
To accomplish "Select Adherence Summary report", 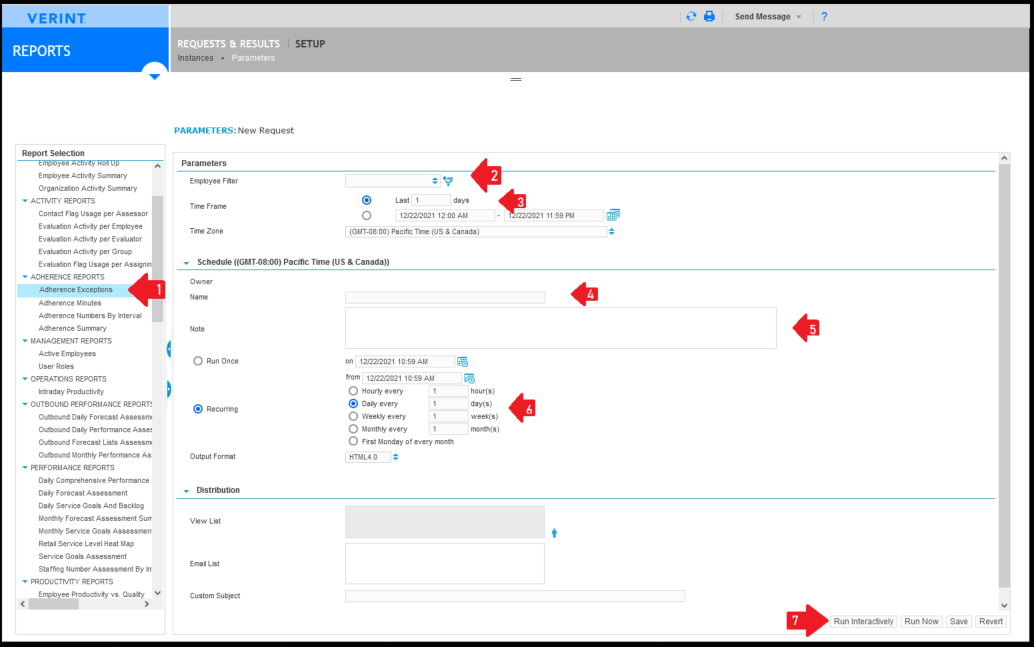I will point(73,328).
